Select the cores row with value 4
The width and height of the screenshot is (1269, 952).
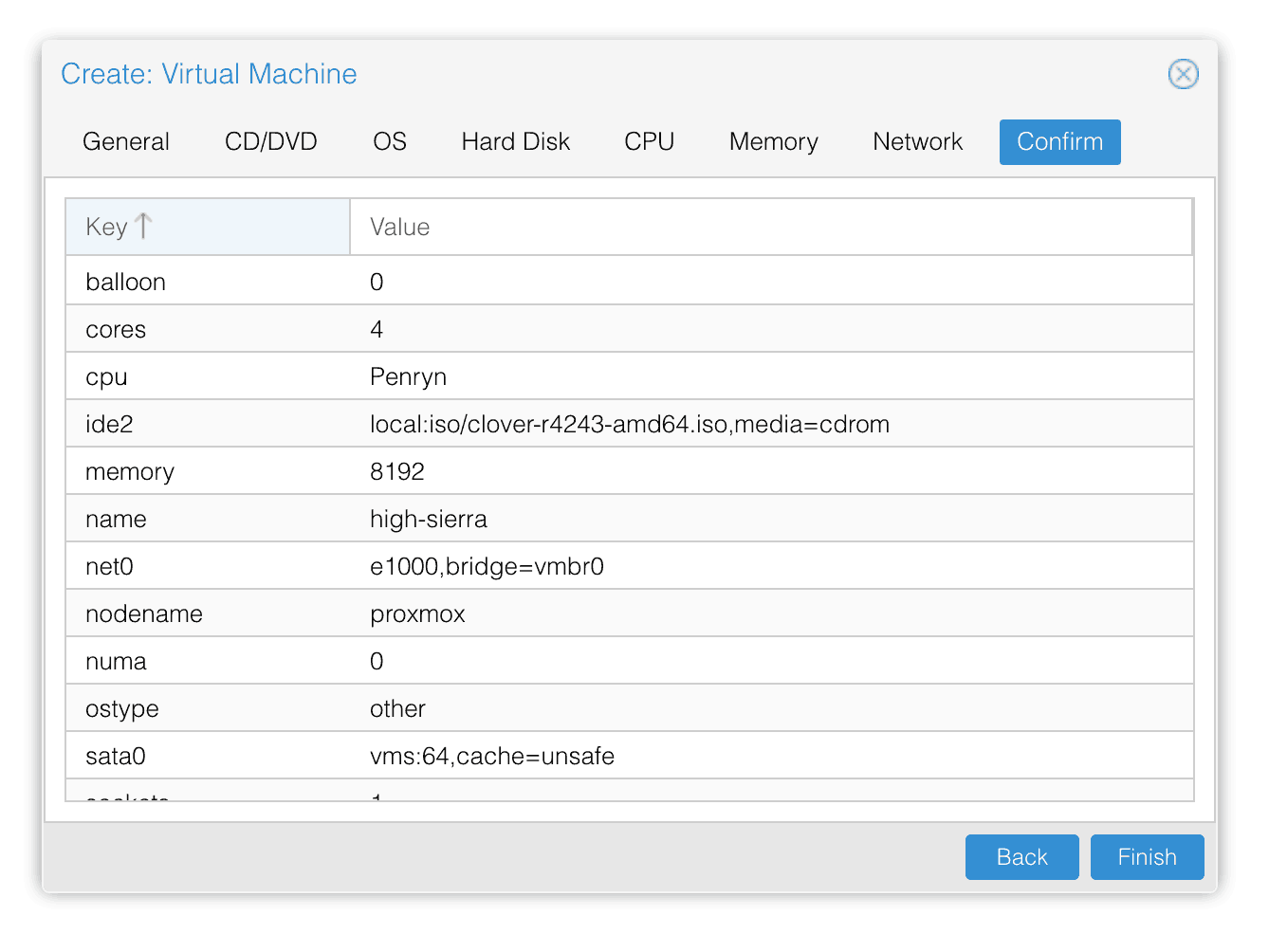coord(630,329)
